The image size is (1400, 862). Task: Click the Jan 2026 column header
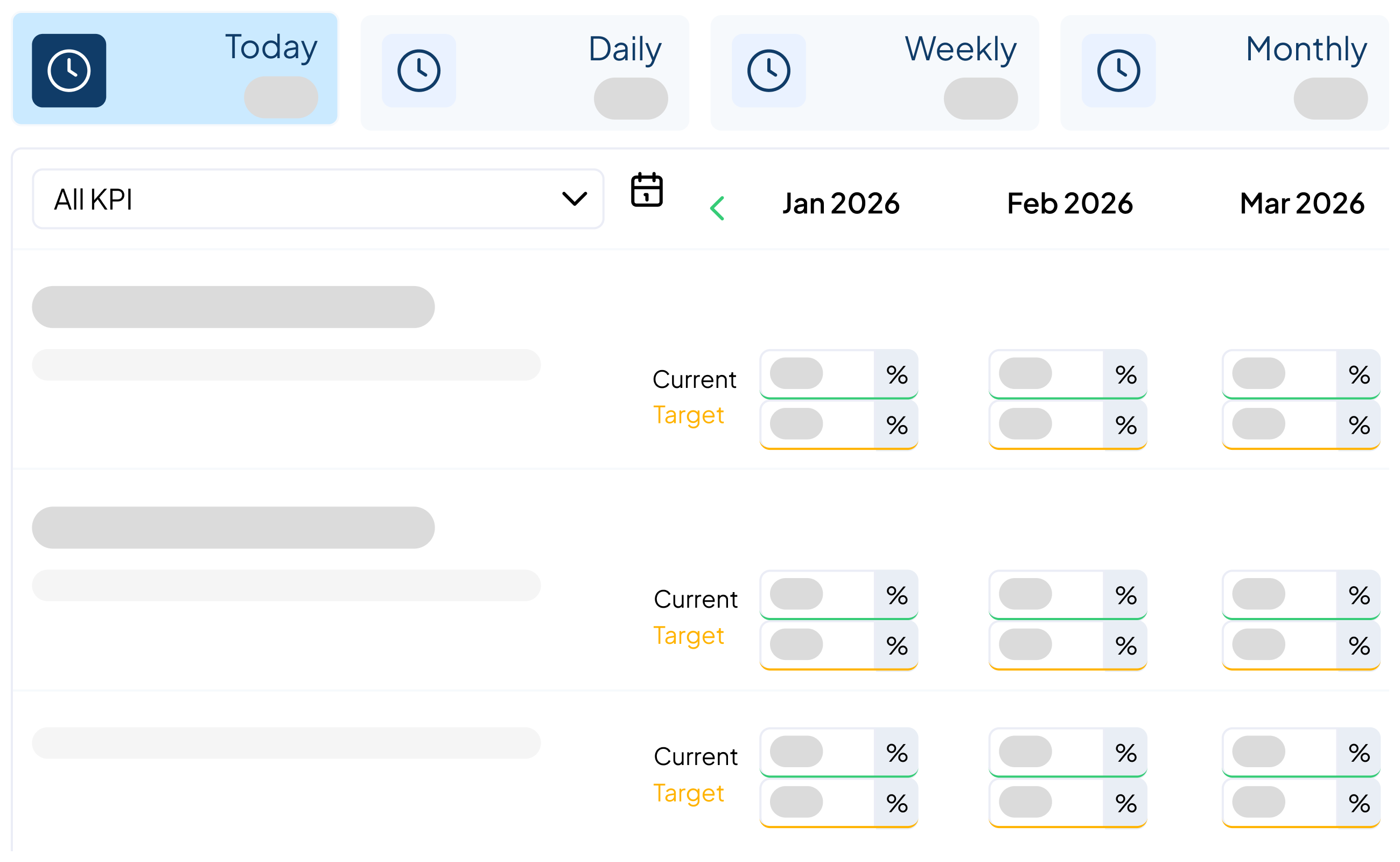[841, 204]
